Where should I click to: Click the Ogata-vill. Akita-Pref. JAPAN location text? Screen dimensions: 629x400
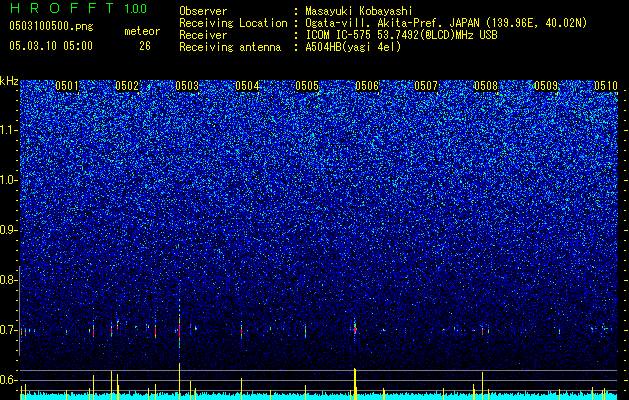click(x=446, y=23)
